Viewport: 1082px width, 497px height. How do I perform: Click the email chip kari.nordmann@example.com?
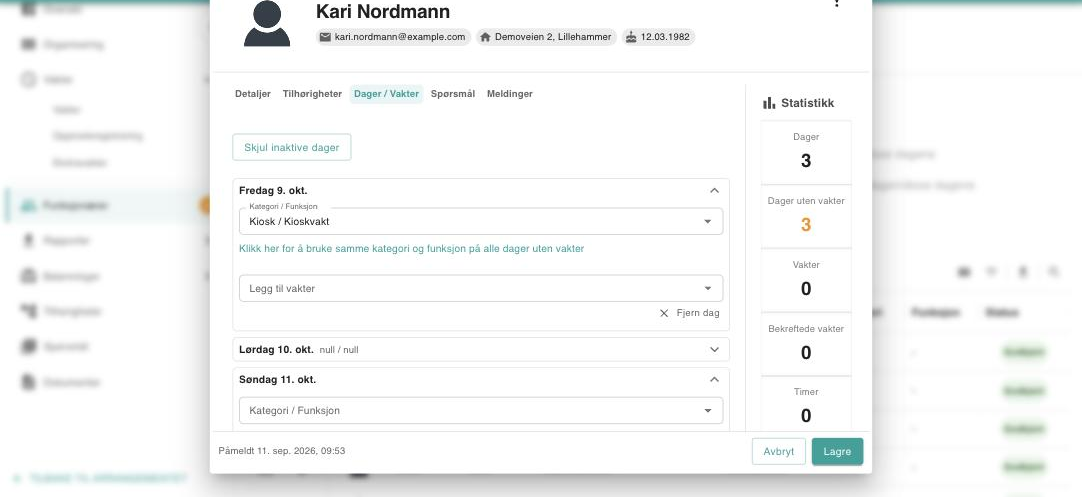tap(393, 37)
